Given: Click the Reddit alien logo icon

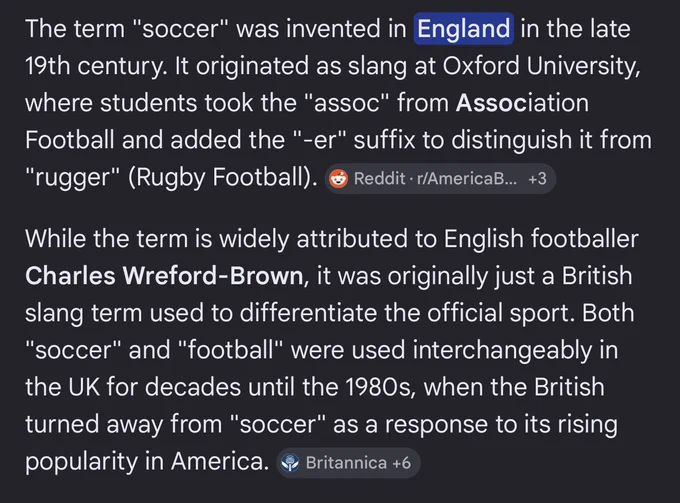Looking at the screenshot, I should pyautogui.click(x=338, y=179).
